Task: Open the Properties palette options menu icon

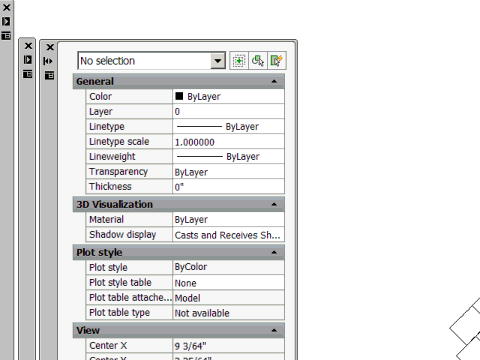Action: coord(49,75)
